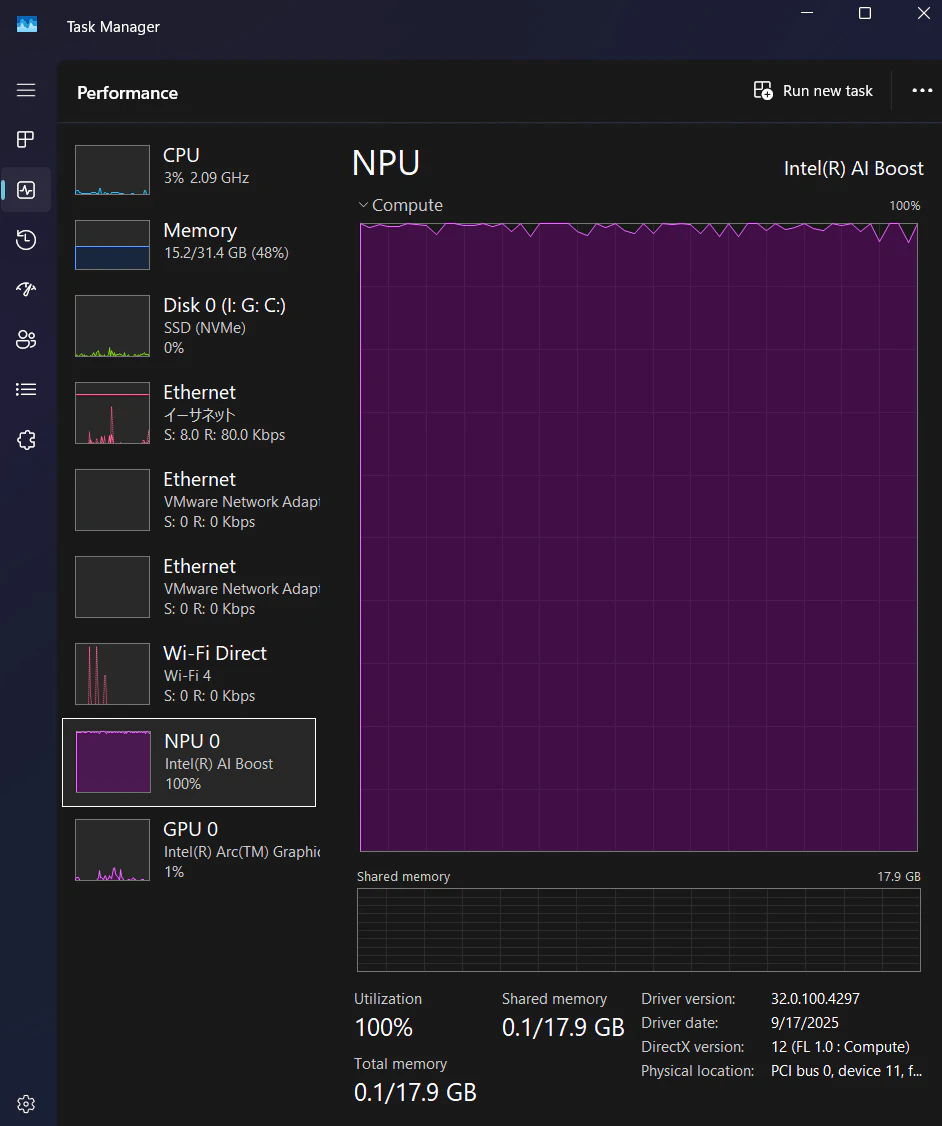942x1126 pixels.
Task: Select the イーサネット Ethernet item
Action: coord(189,413)
